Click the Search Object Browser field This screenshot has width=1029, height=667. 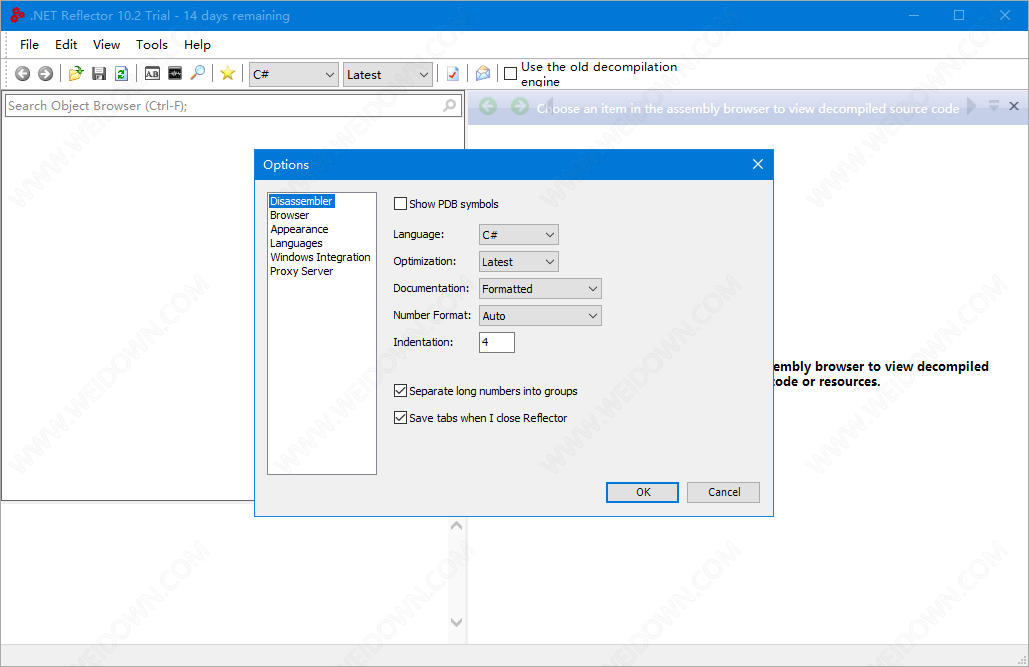(x=233, y=106)
